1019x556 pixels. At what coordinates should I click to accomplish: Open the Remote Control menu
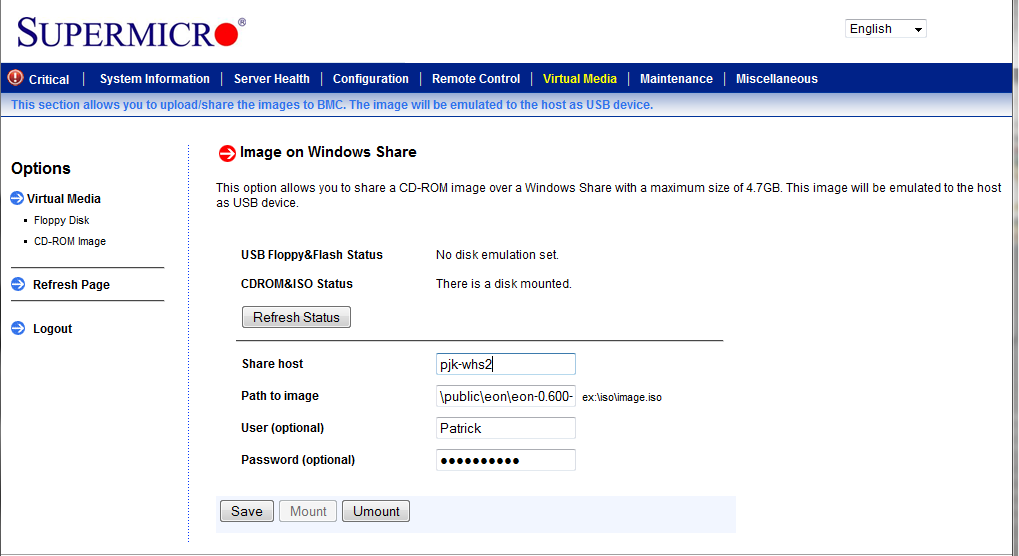coord(476,79)
